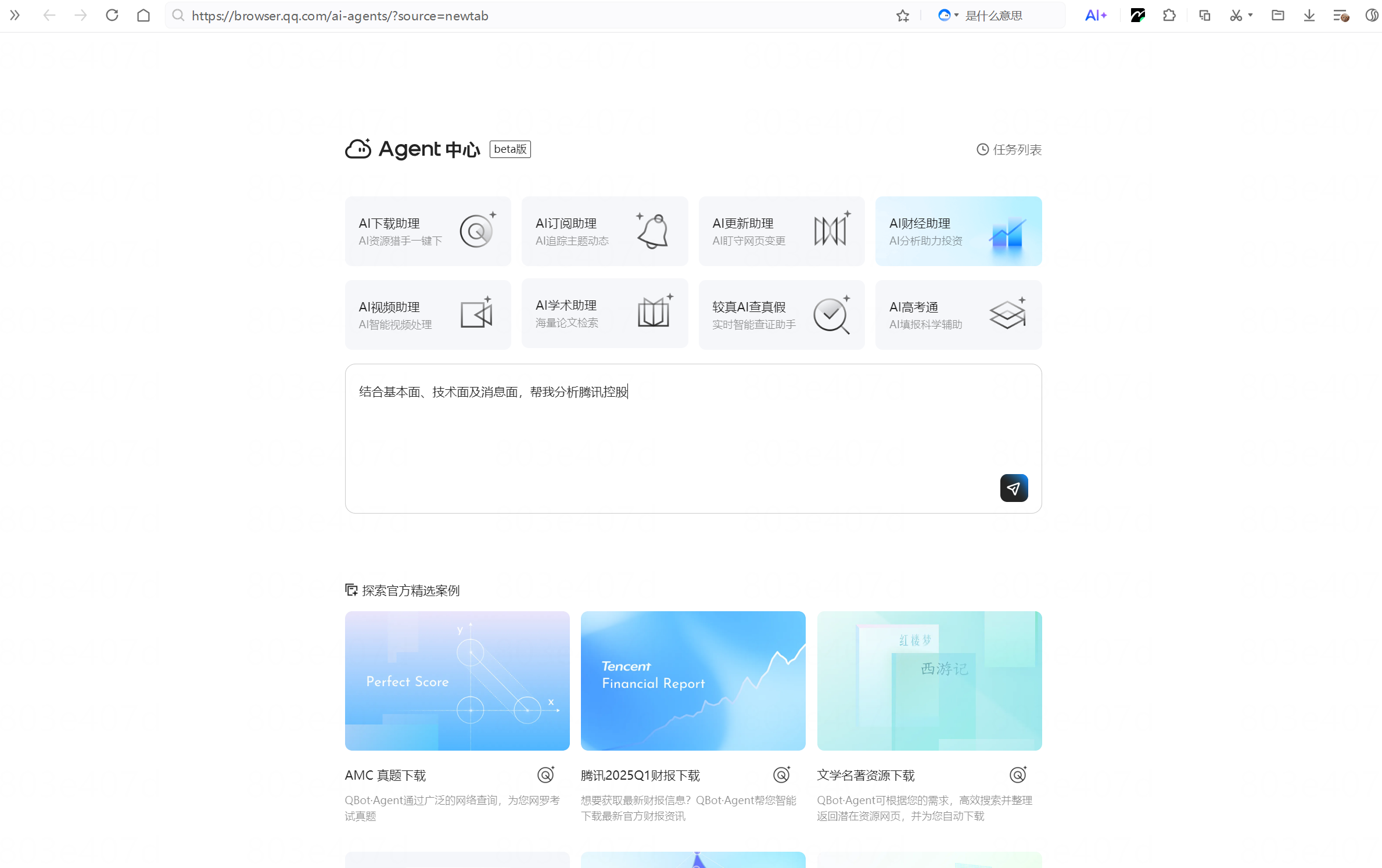The height and width of the screenshot is (868, 1382).
Task: Click the copy windows toolbar icon
Action: [1205, 16]
